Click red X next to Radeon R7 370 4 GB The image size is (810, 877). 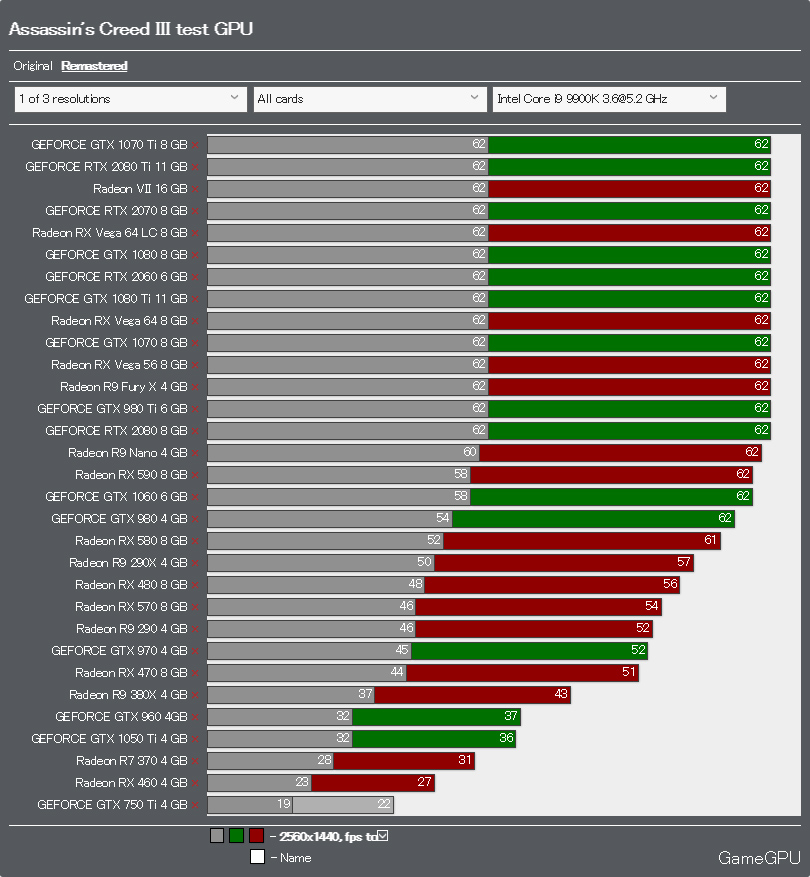point(195,761)
